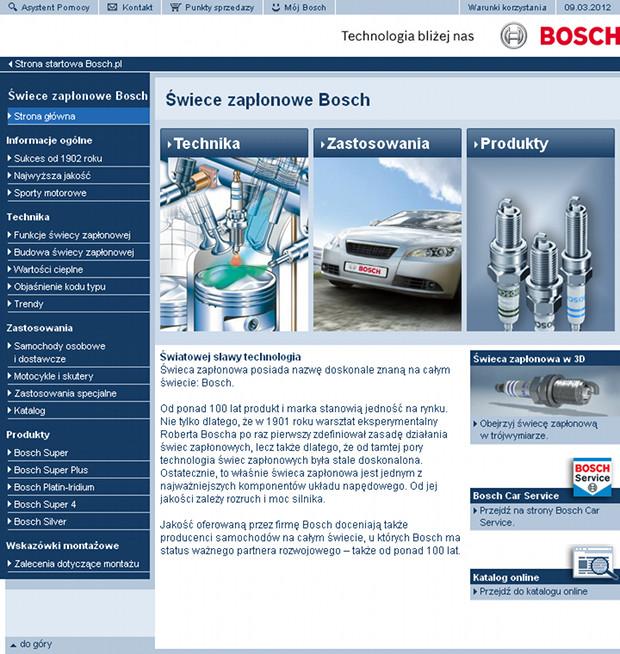Viewport: 620px width, 654px height.
Task: Click the 3D spark plug thumbnail
Action: (545, 392)
